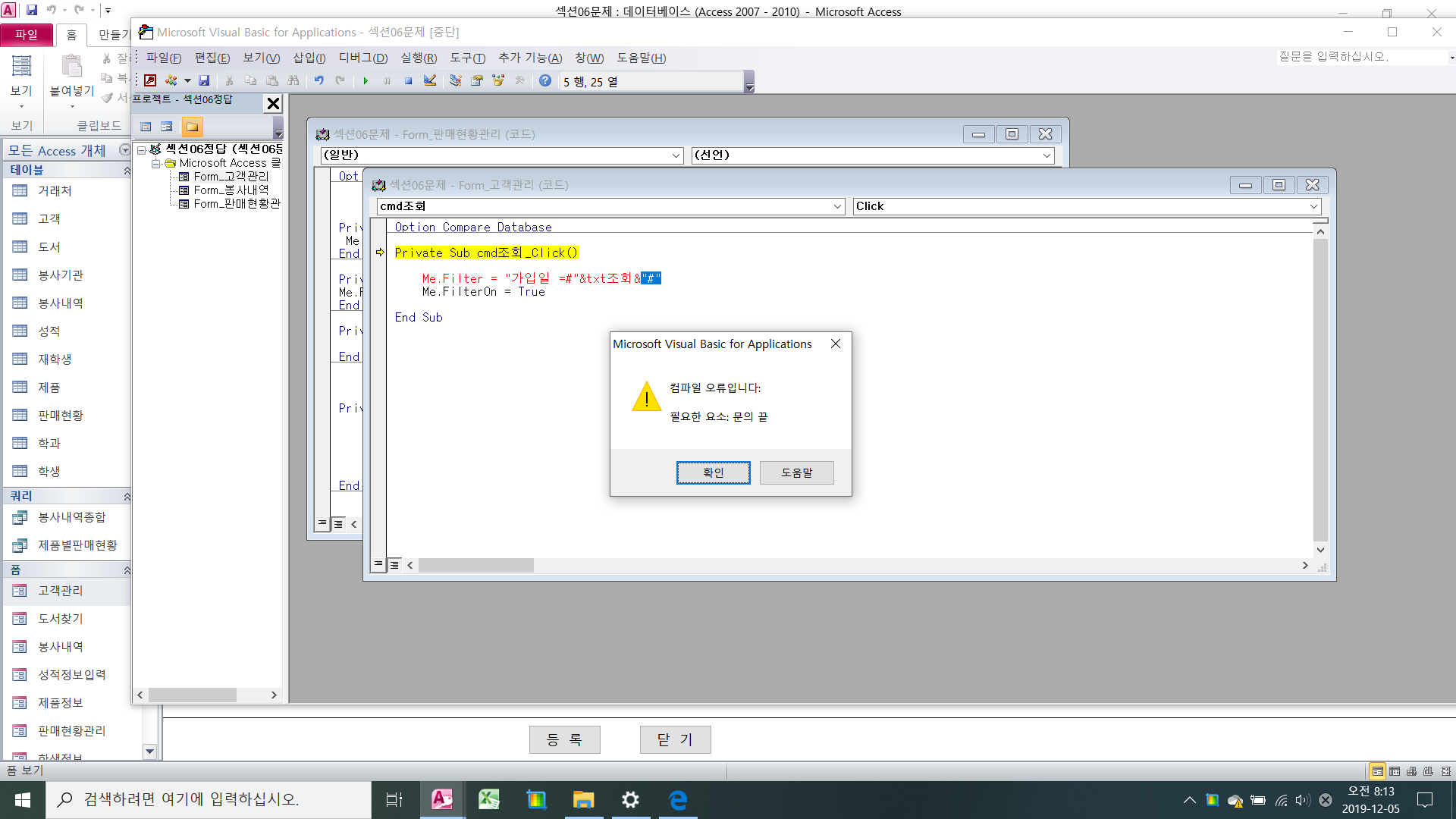Screen dimensions: 1456x819
Task: Click 확인 in the compile error dialog
Action: click(x=713, y=472)
